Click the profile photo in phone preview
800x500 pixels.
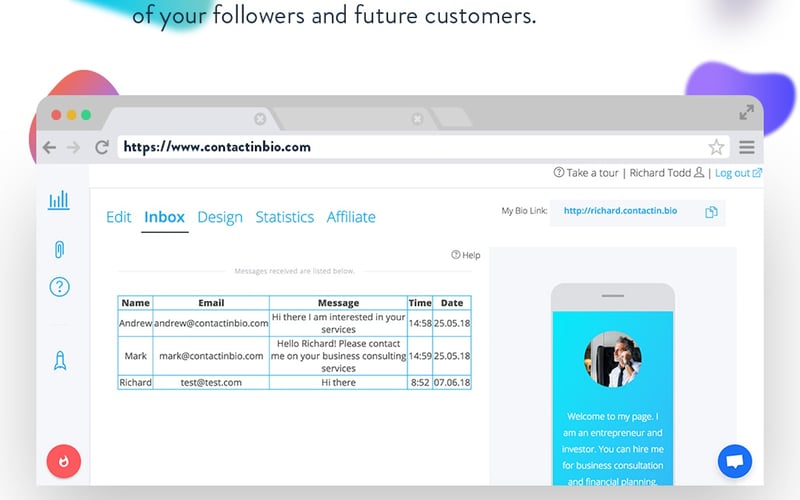[613, 359]
